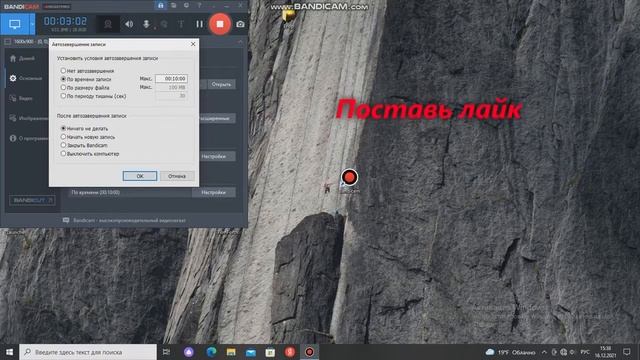The width and height of the screenshot is (640, 360).
Task: Select Начать новую запись radio option
Action: pyautogui.click(x=88, y=137)
